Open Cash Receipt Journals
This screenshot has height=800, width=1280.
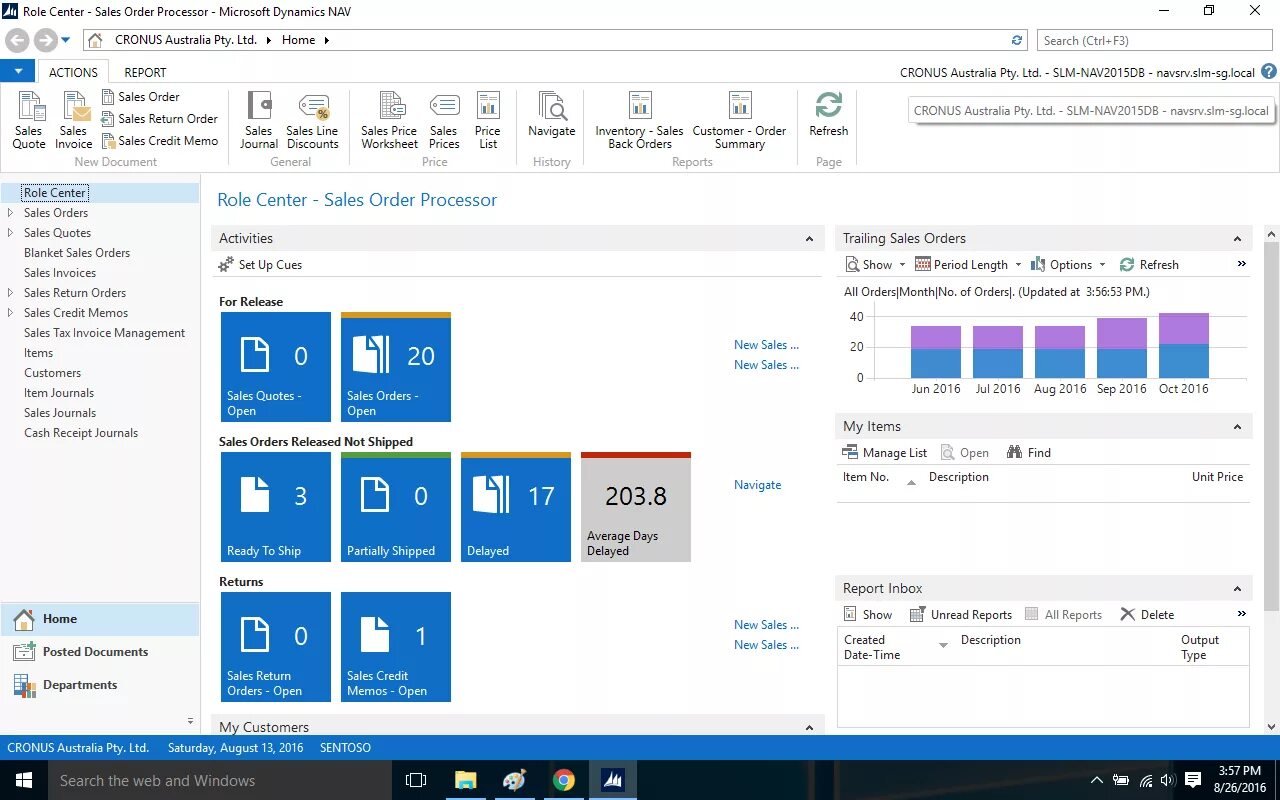tap(81, 433)
